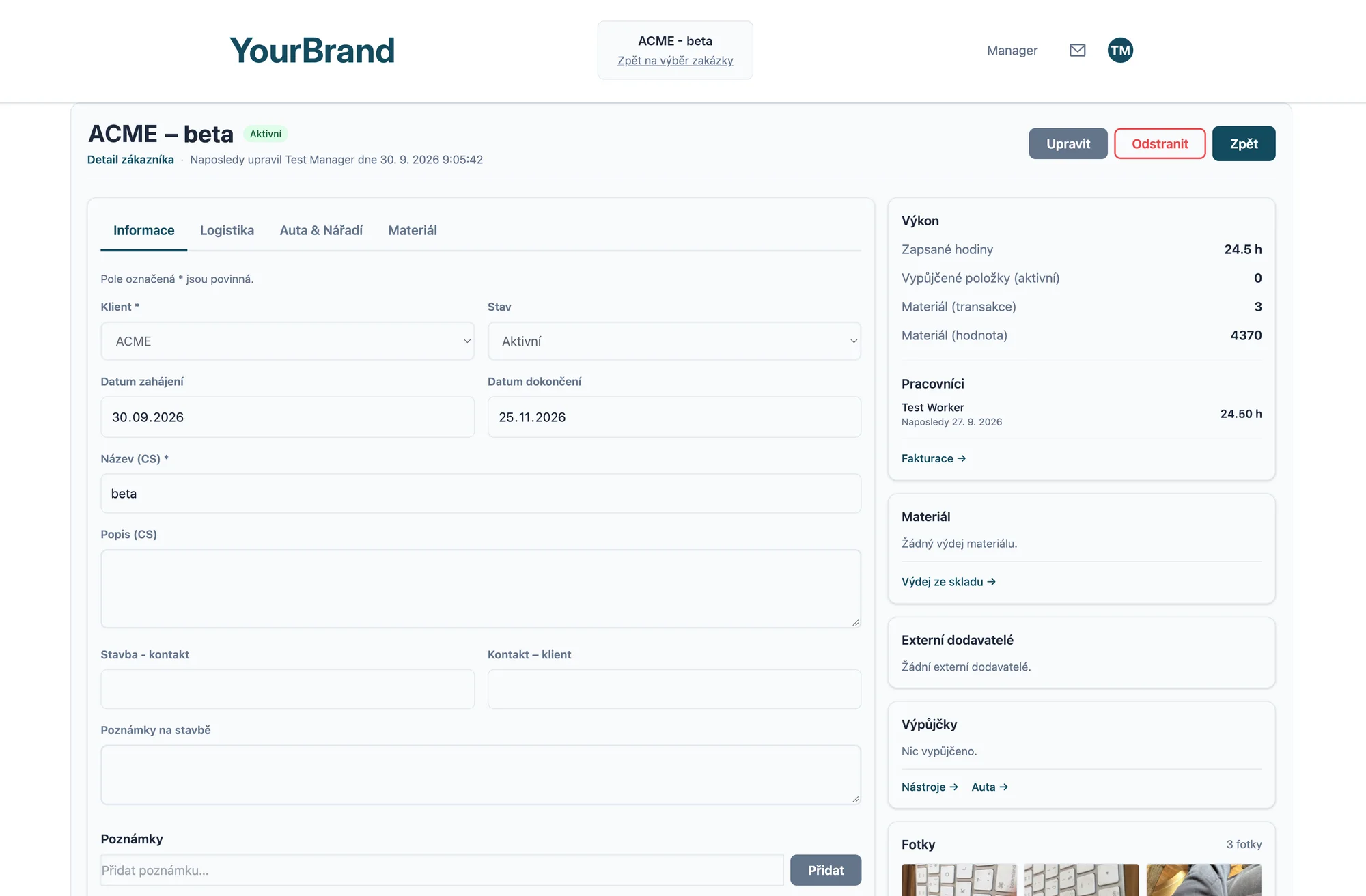Open the mail envelope icon
The width and height of the screenshot is (1366, 896).
tap(1077, 50)
